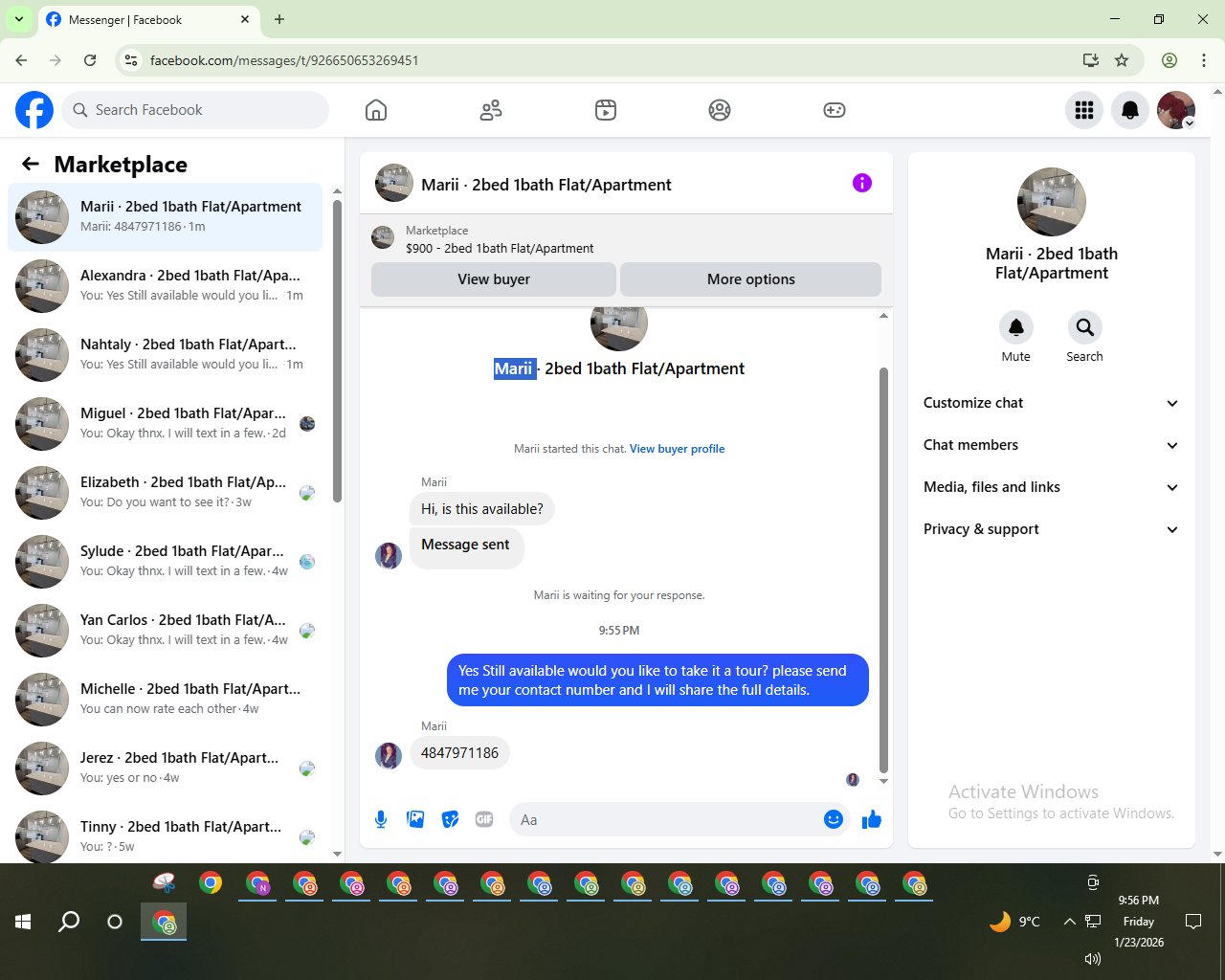Click the install app icon in address bar
This screenshot has width=1225, height=980.
pyautogui.click(x=1090, y=60)
